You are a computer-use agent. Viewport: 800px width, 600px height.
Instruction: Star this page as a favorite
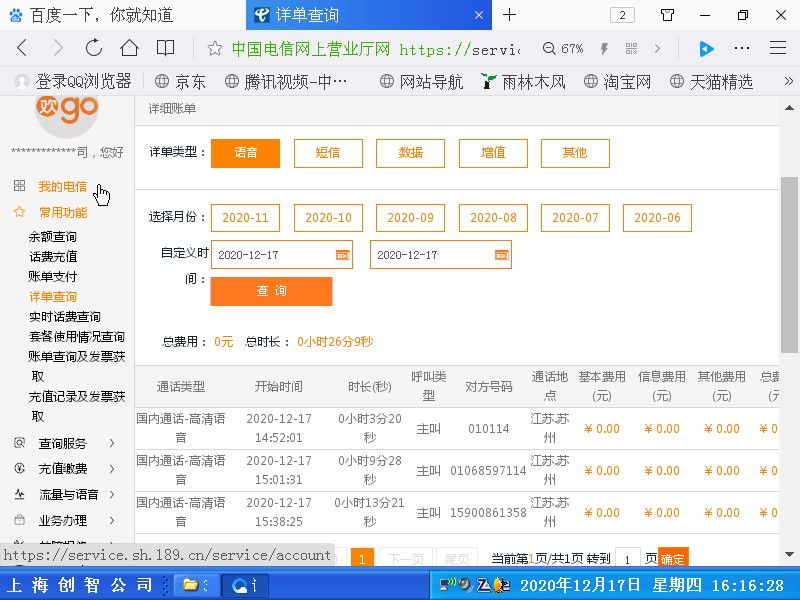[x=214, y=49]
